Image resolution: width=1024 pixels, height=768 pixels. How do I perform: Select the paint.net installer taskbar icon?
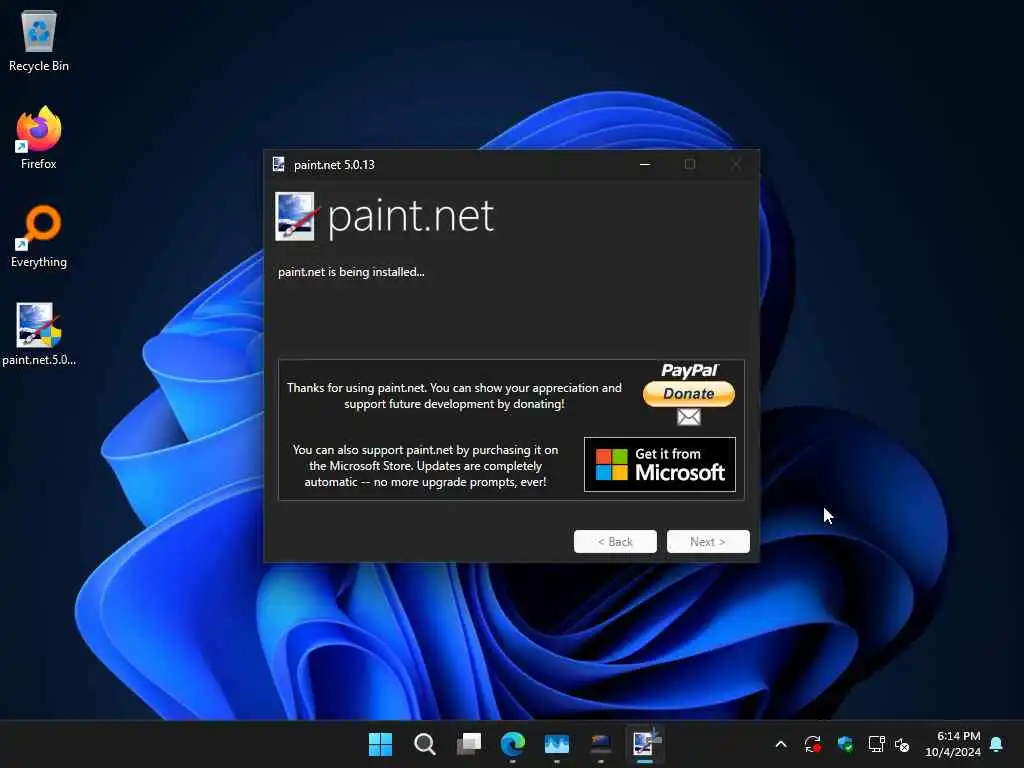[x=645, y=744]
